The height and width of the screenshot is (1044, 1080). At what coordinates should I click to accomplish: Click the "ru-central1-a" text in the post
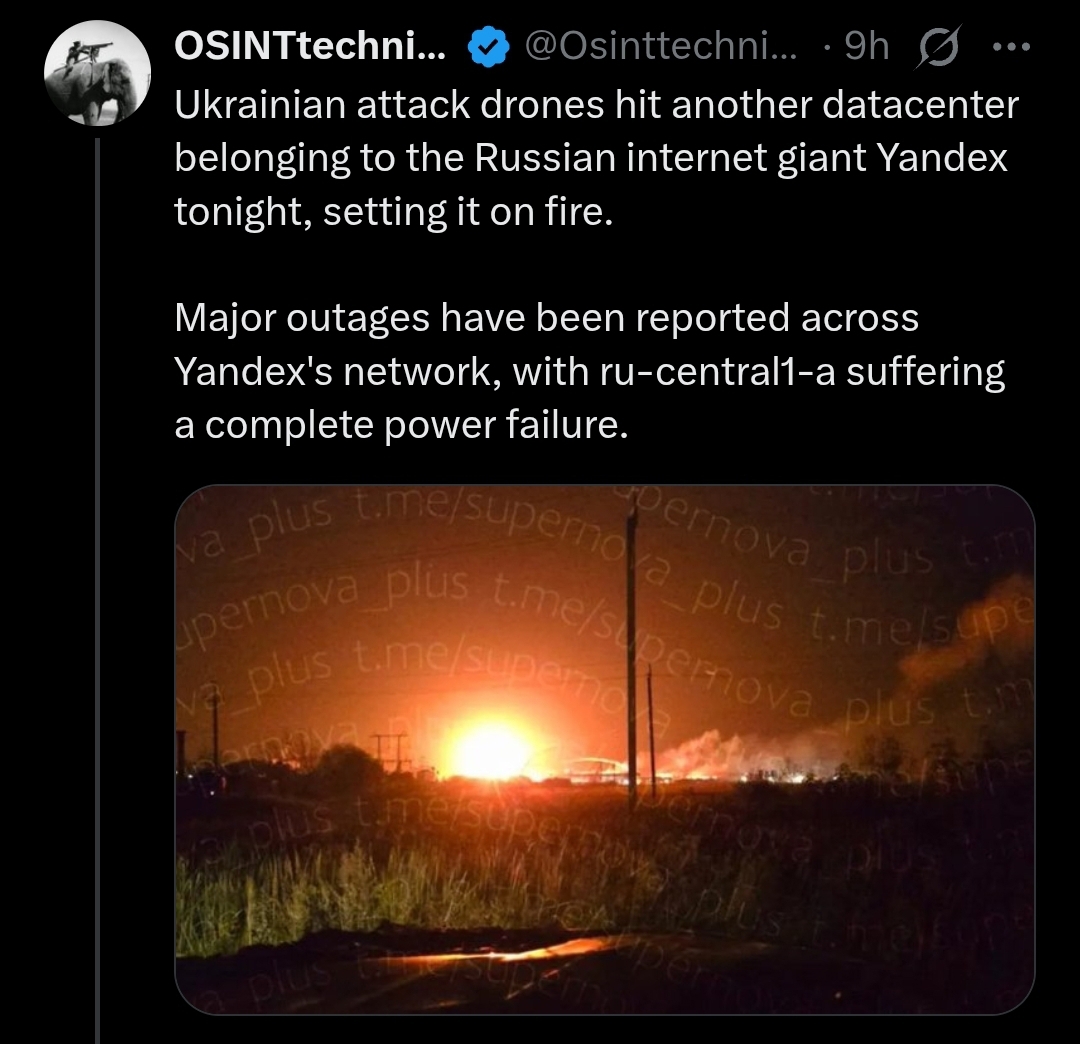pyautogui.click(x=717, y=372)
